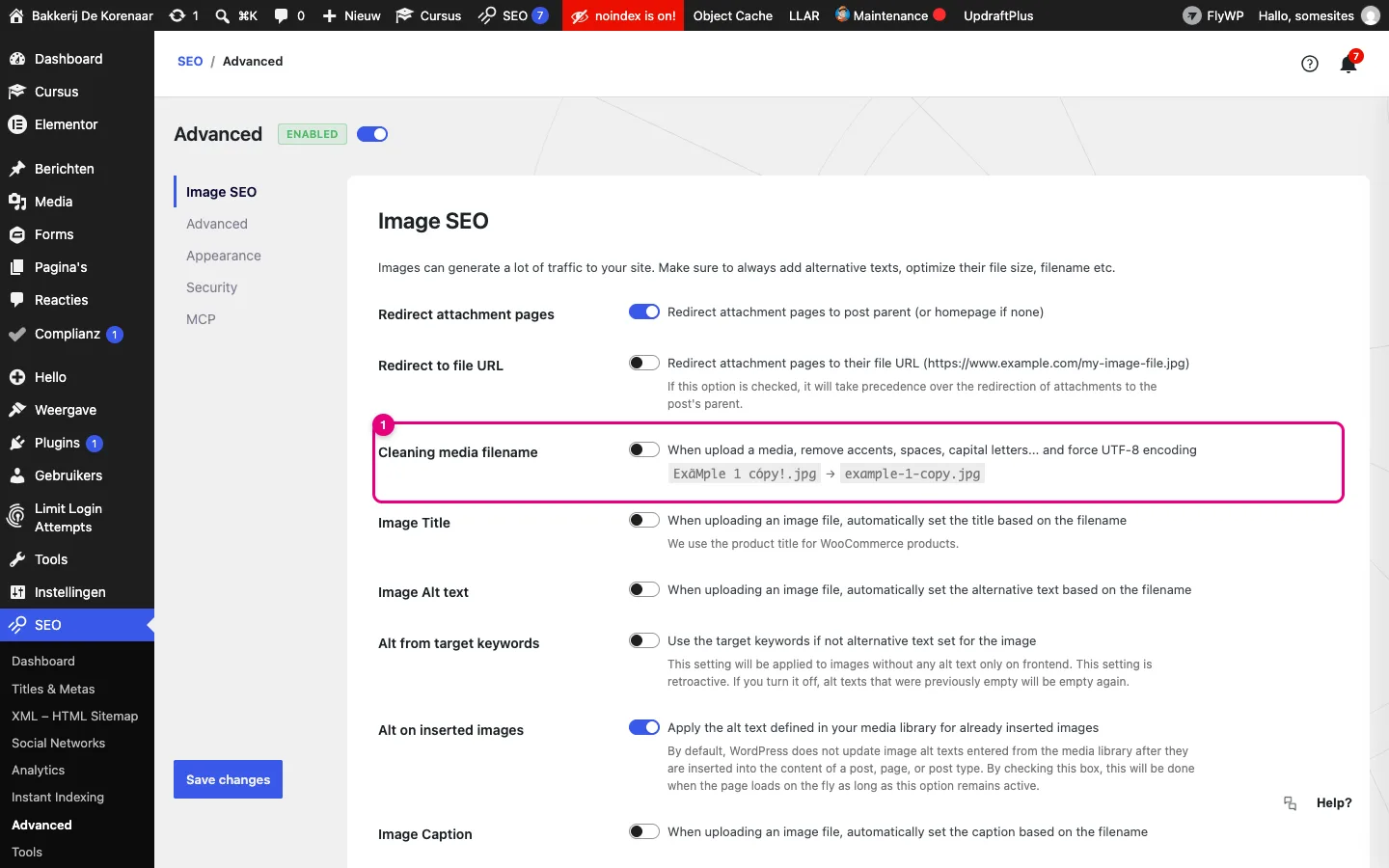Open the Appearance settings tab
This screenshot has height=868, width=1389.
click(224, 256)
